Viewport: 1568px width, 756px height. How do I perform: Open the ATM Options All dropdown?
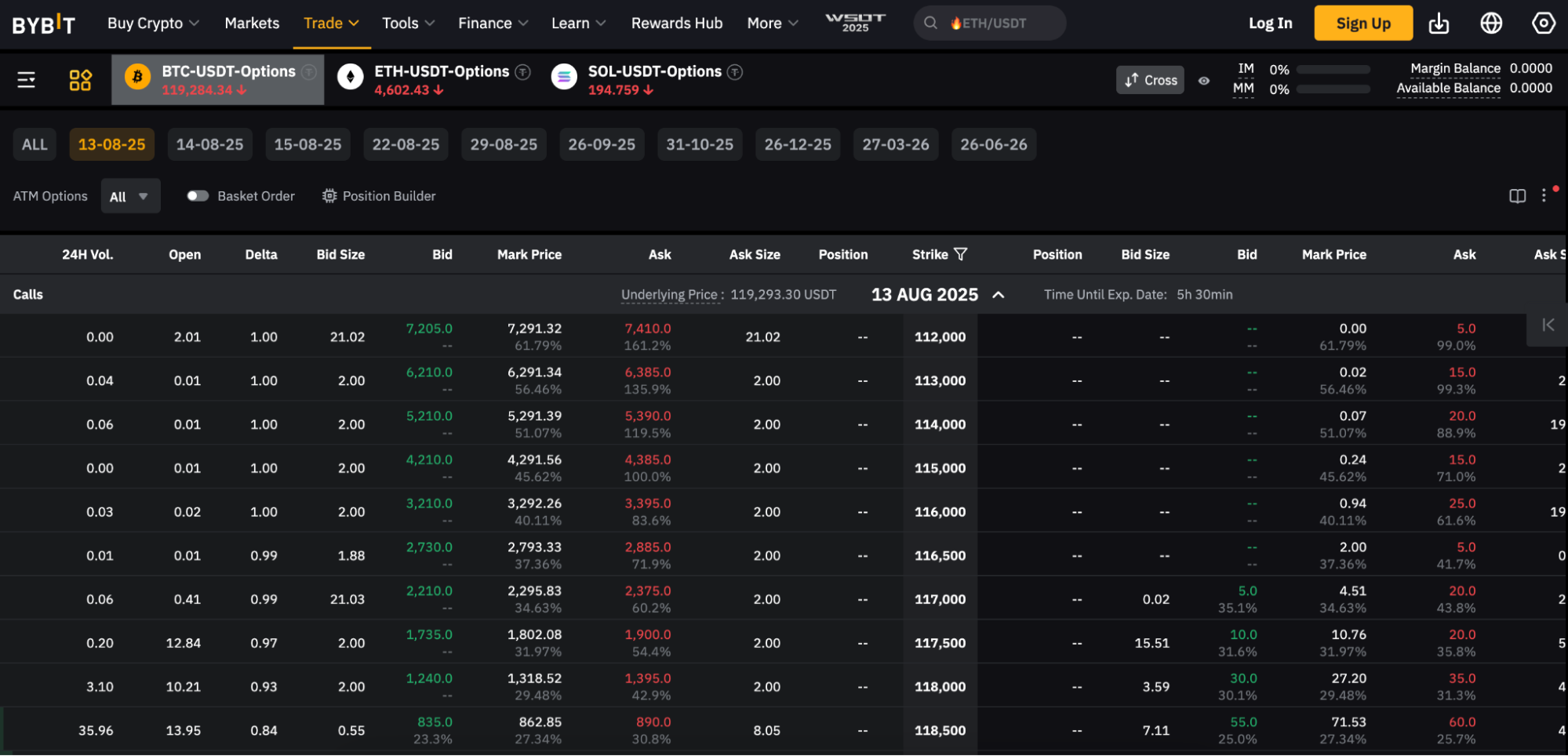(130, 196)
